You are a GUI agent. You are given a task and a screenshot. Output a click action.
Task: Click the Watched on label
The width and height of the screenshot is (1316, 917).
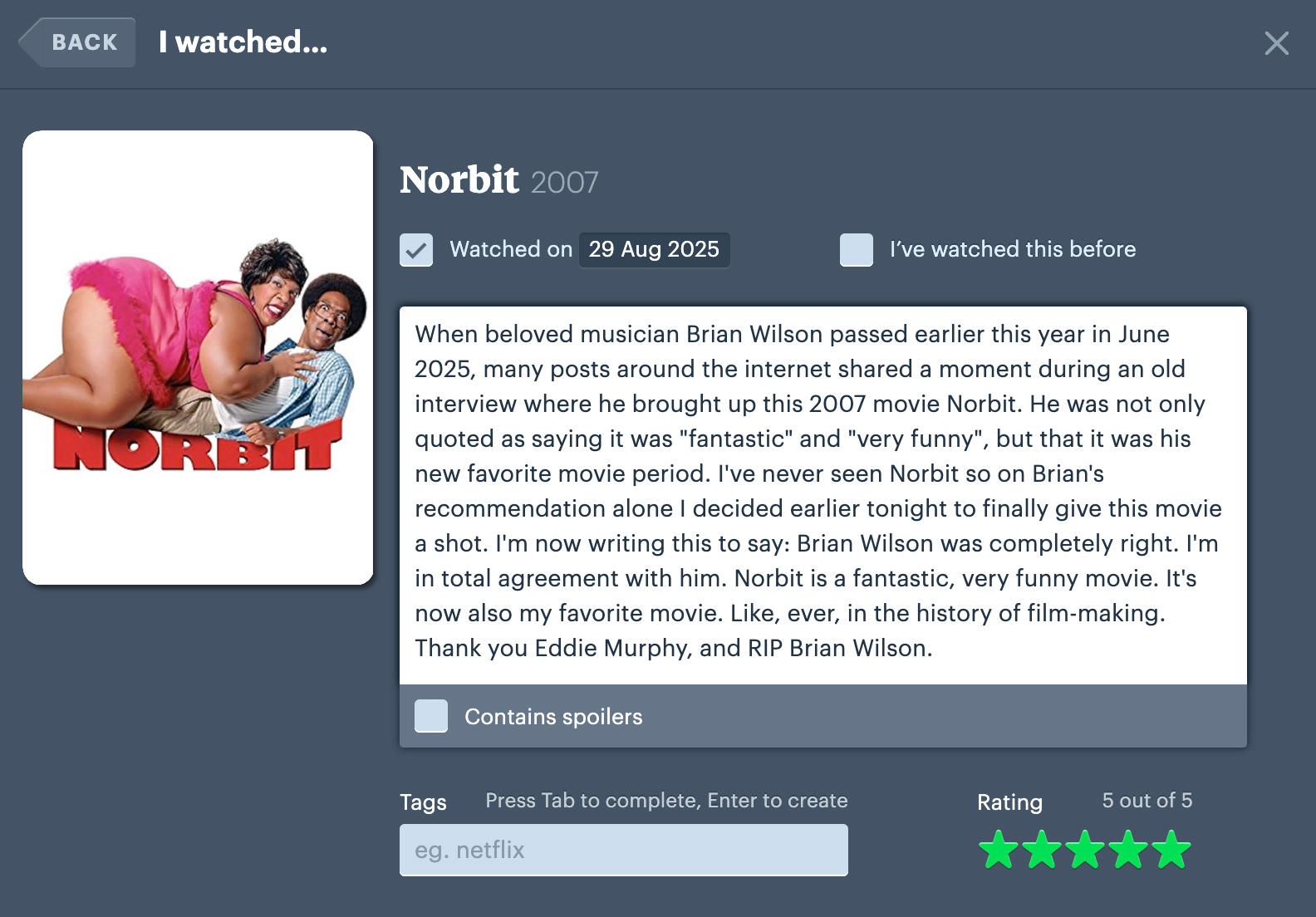(x=511, y=250)
